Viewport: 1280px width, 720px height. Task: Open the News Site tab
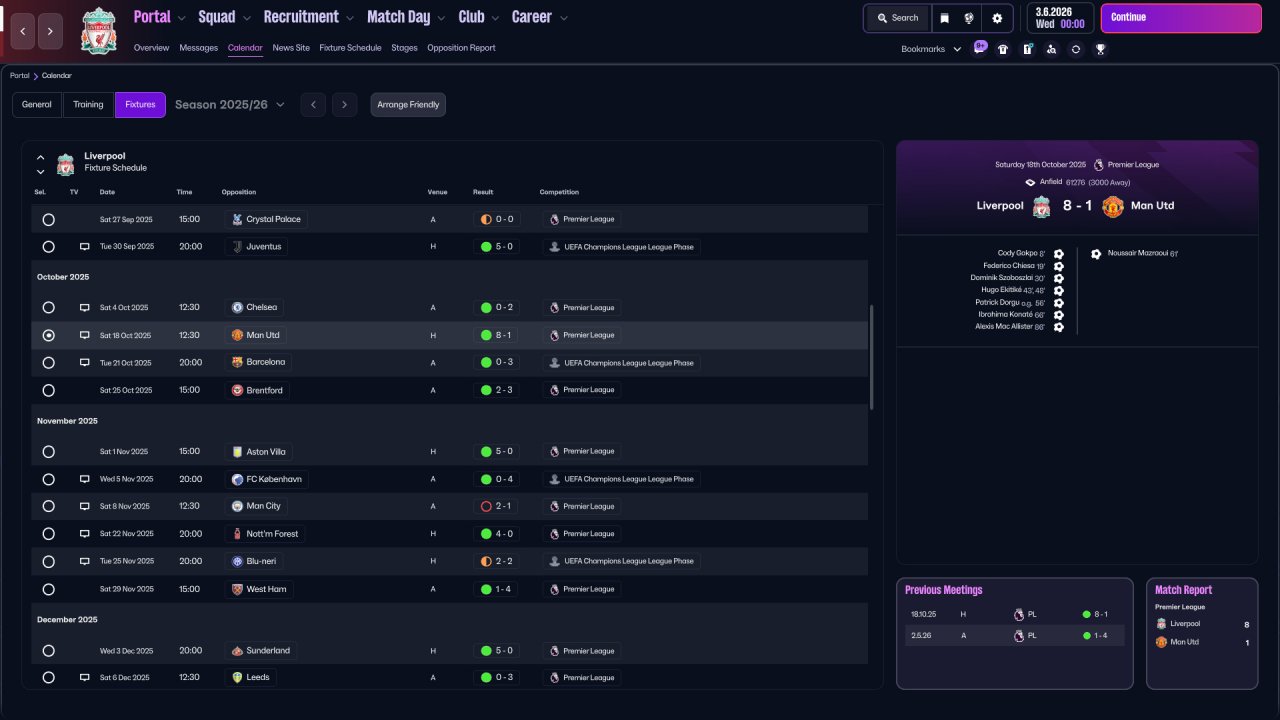pos(291,48)
